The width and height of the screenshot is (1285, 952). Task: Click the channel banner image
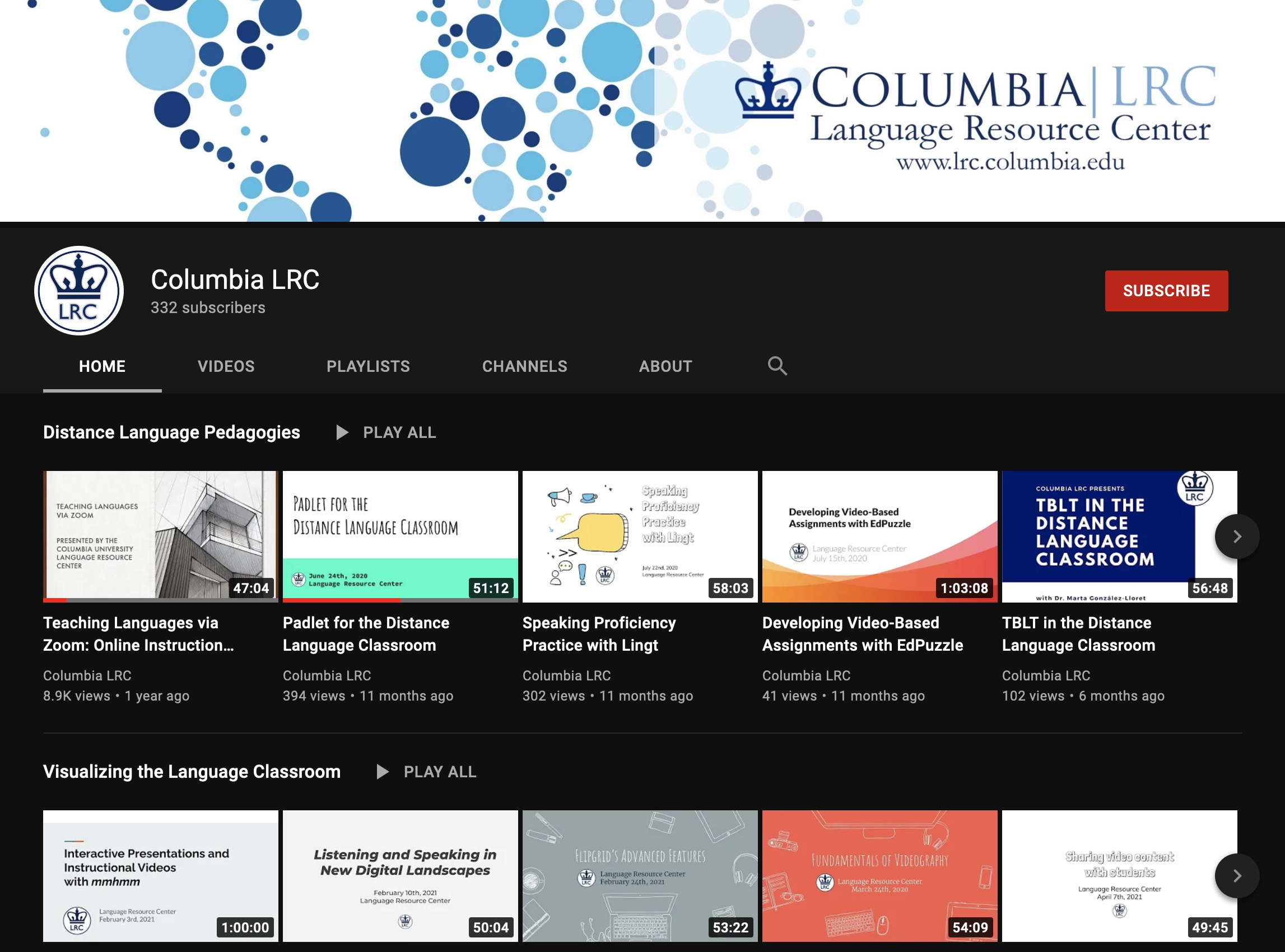click(642, 111)
